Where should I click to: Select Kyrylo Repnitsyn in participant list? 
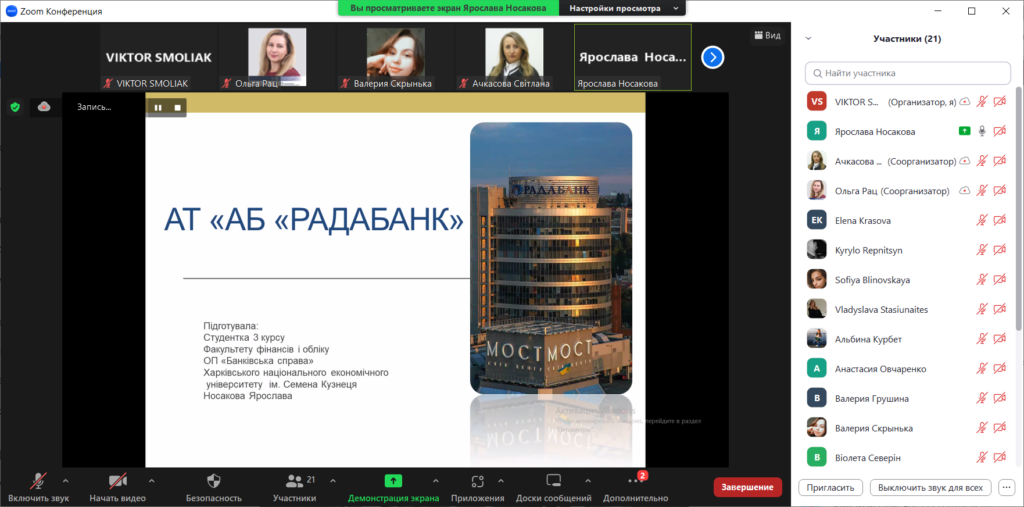pyautogui.click(x=906, y=250)
